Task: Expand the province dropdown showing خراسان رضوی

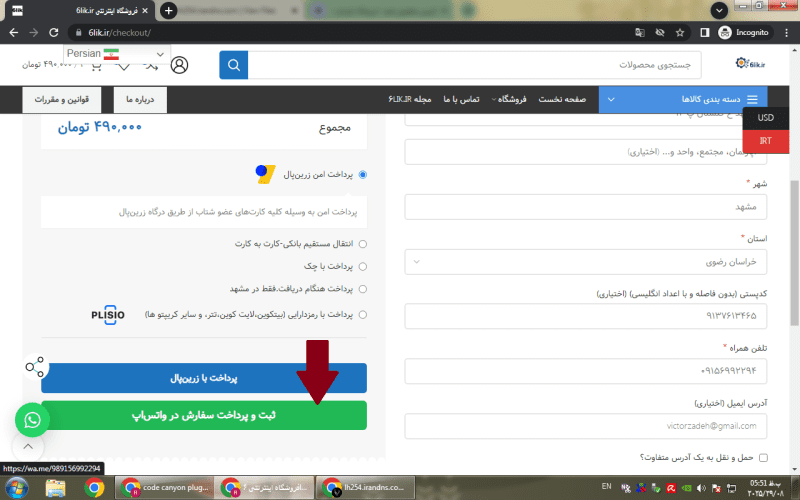Action: pyautogui.click(x=584, y=262)
